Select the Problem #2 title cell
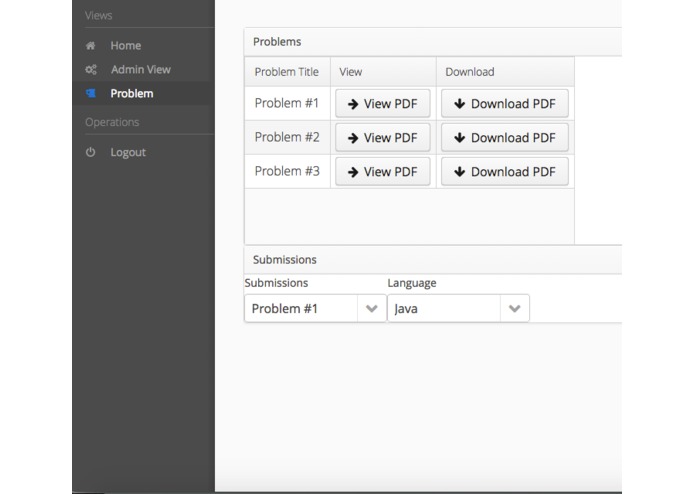695x494 pixels. coord(287,137)
